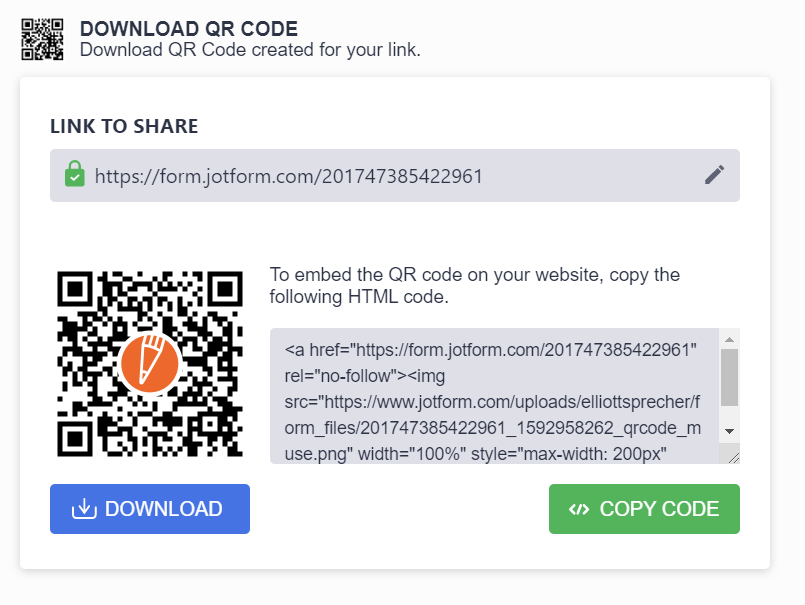The height and width of the screenshot is (605, 805).
Task: Click the embed code box's scroll down arrow
Action: click(729, 429)
